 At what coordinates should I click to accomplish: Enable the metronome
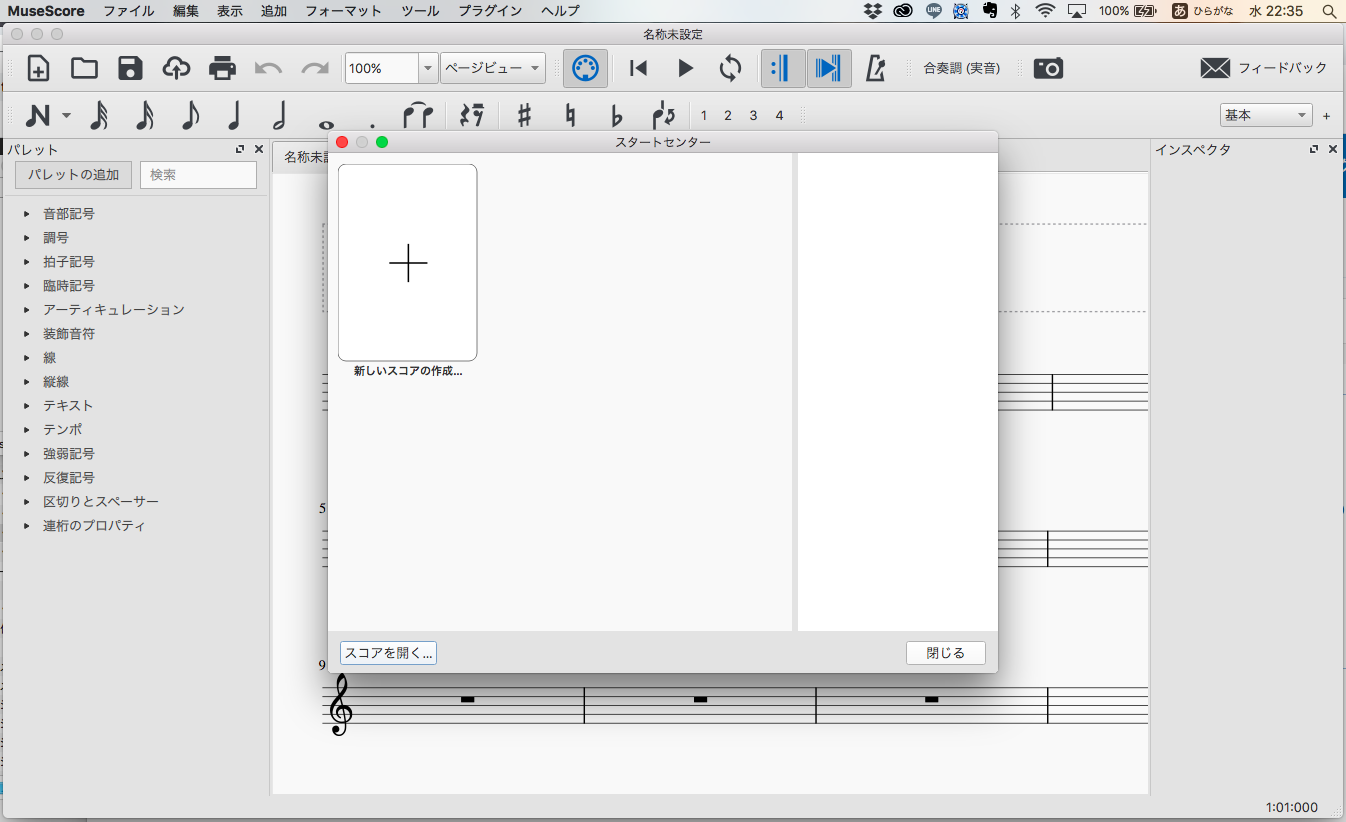(x=873, y=68)
